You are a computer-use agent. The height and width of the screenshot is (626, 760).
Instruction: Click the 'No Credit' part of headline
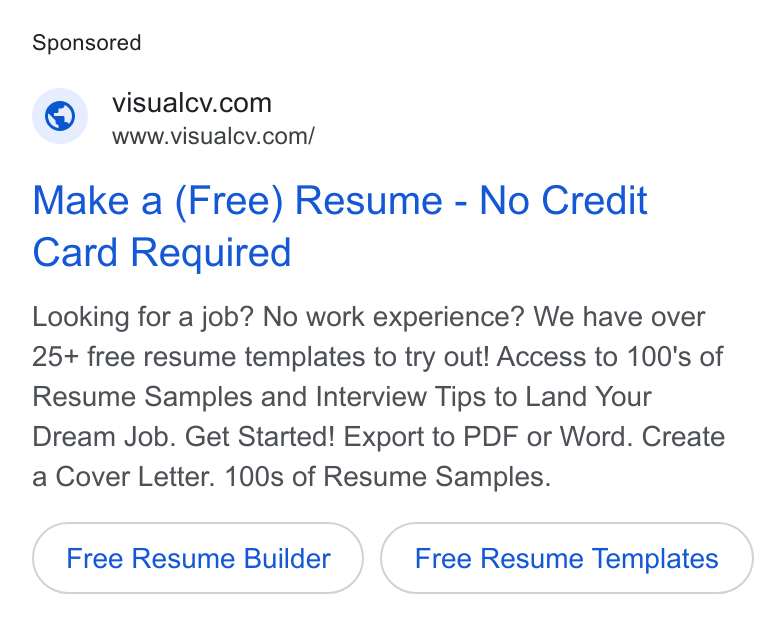pyautogui.click(x=563, y=200)
